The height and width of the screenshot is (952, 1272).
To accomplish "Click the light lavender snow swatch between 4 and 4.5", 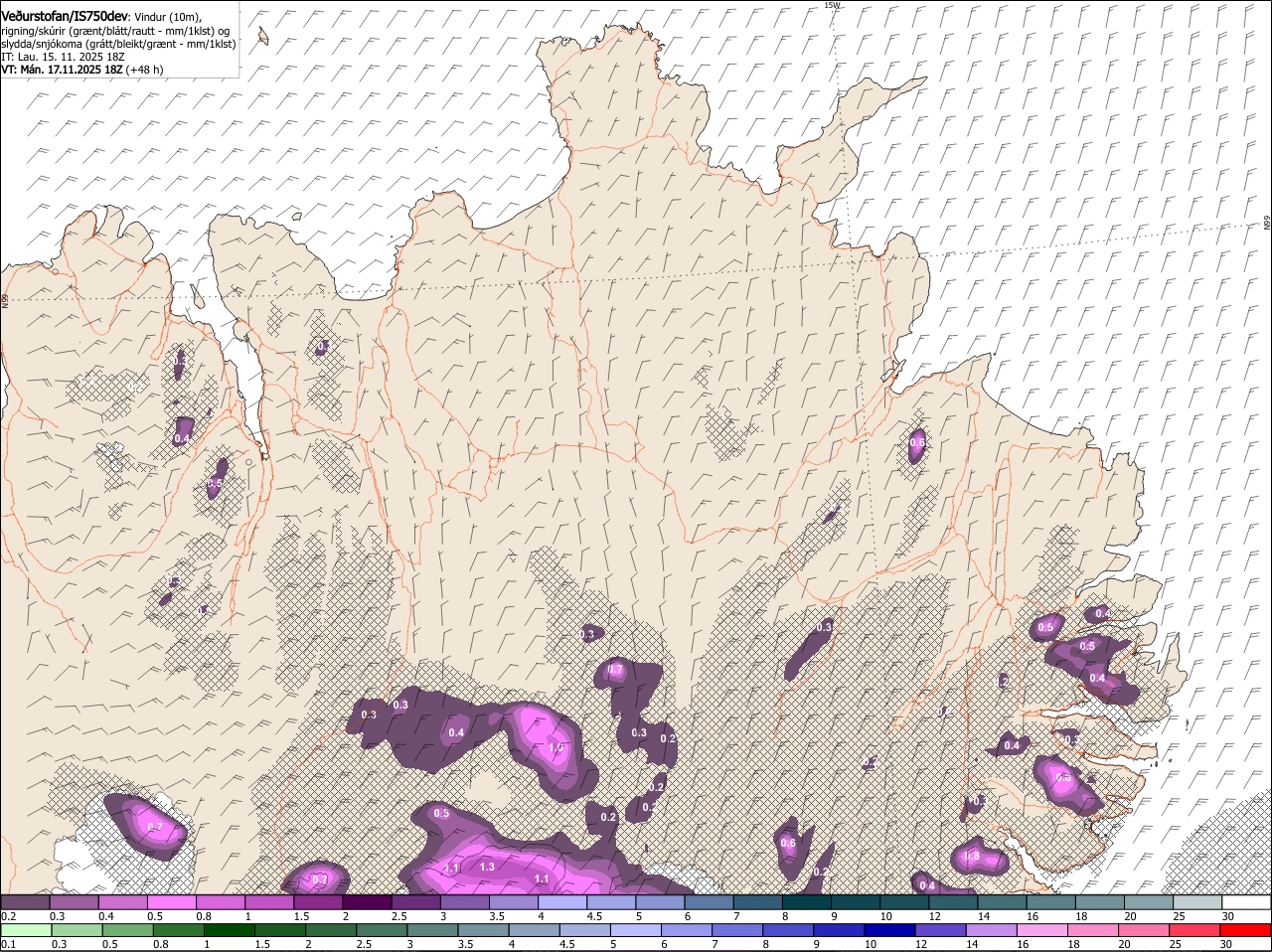I will point(562,902).
